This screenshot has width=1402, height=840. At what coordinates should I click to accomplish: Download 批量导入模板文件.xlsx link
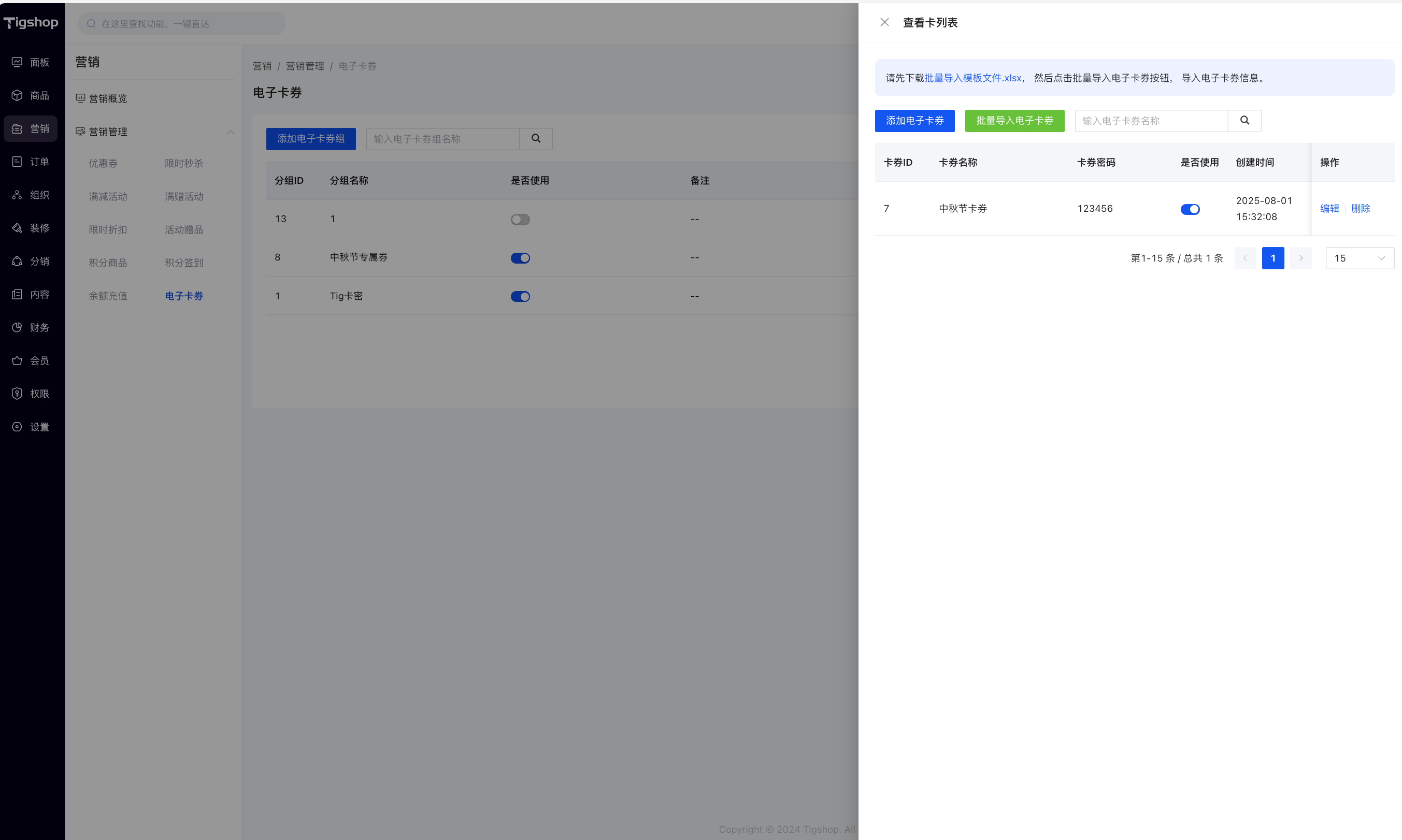tap(972, 78)
